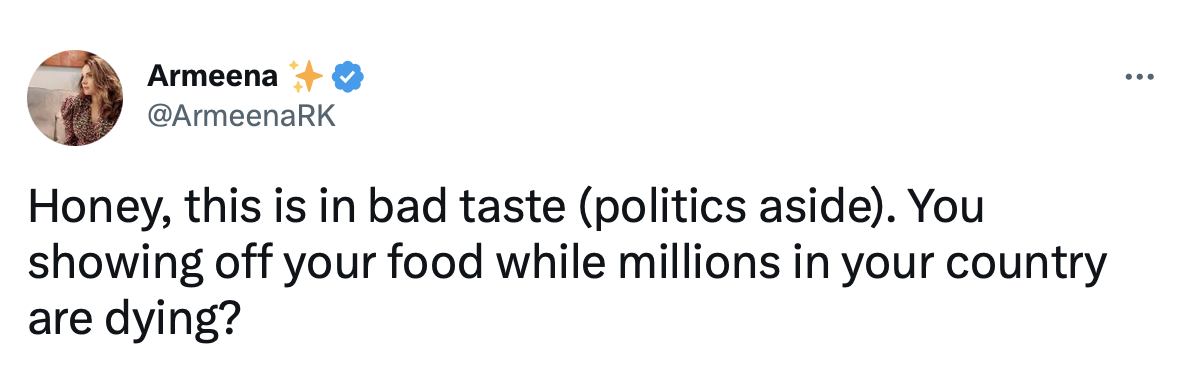
Task: Open Armeena's profile picture
Action: [x=75, y=99]
